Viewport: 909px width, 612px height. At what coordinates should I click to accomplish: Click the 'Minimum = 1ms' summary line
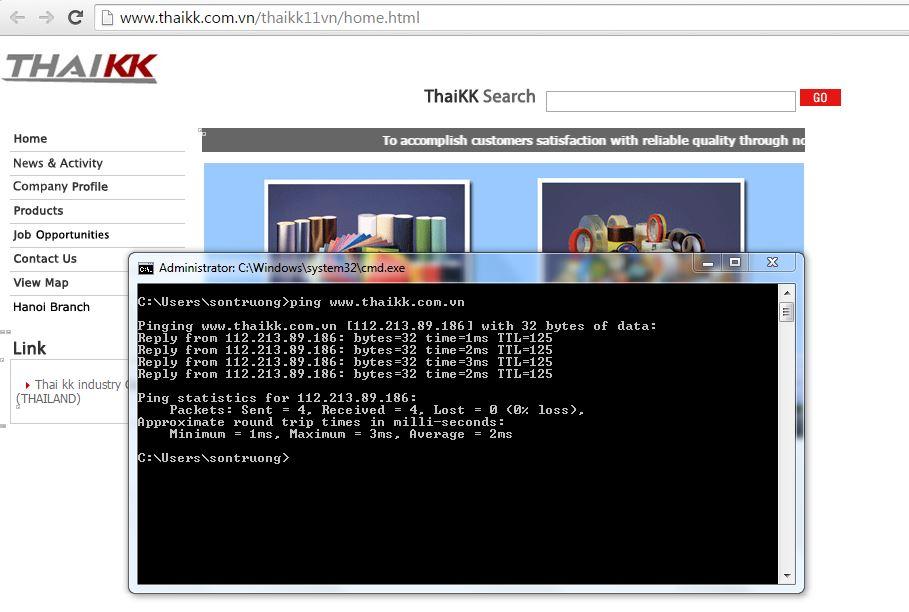pos(341,434)
